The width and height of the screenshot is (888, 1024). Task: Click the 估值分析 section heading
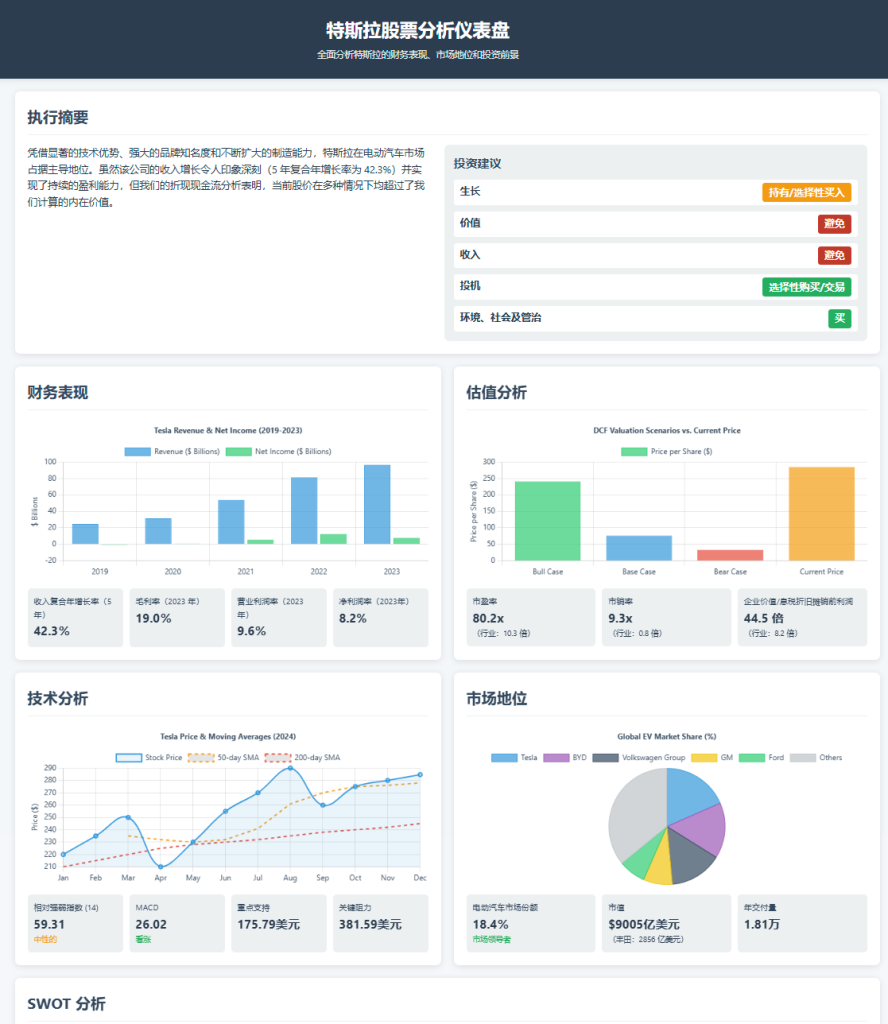pos(496,392)
